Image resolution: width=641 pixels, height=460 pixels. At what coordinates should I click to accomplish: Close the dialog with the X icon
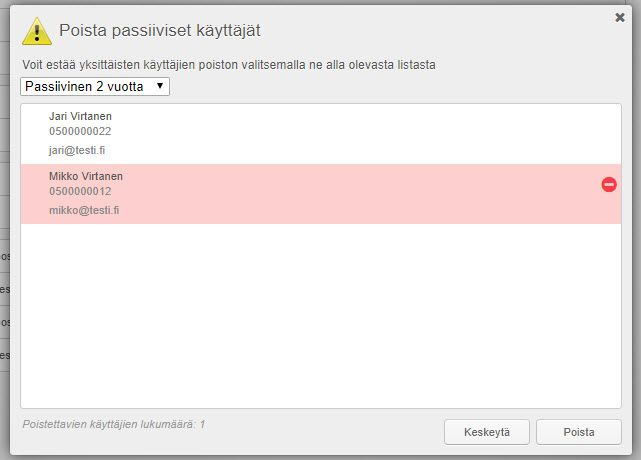[620, 17]
